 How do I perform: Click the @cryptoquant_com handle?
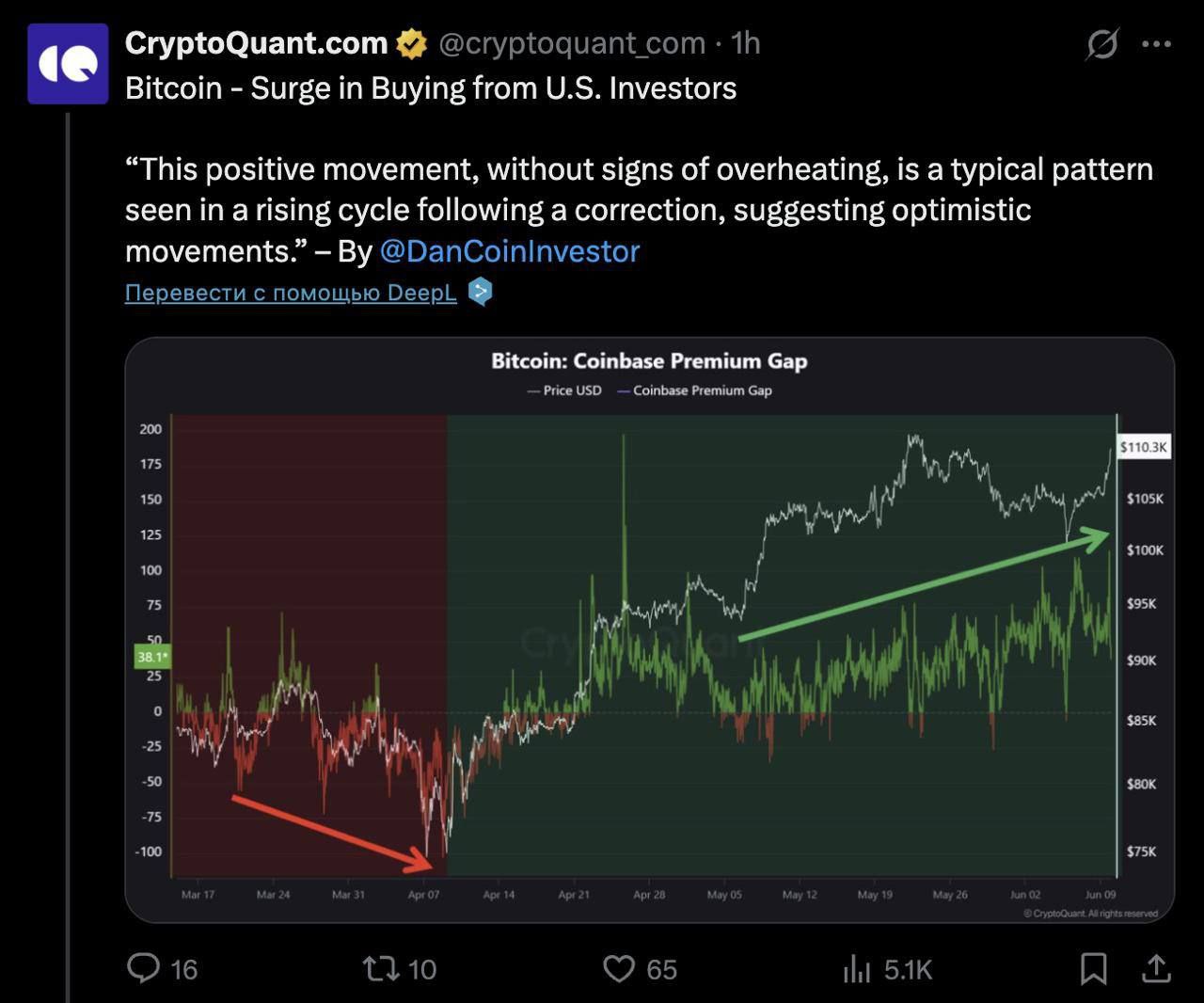(572, 43)
